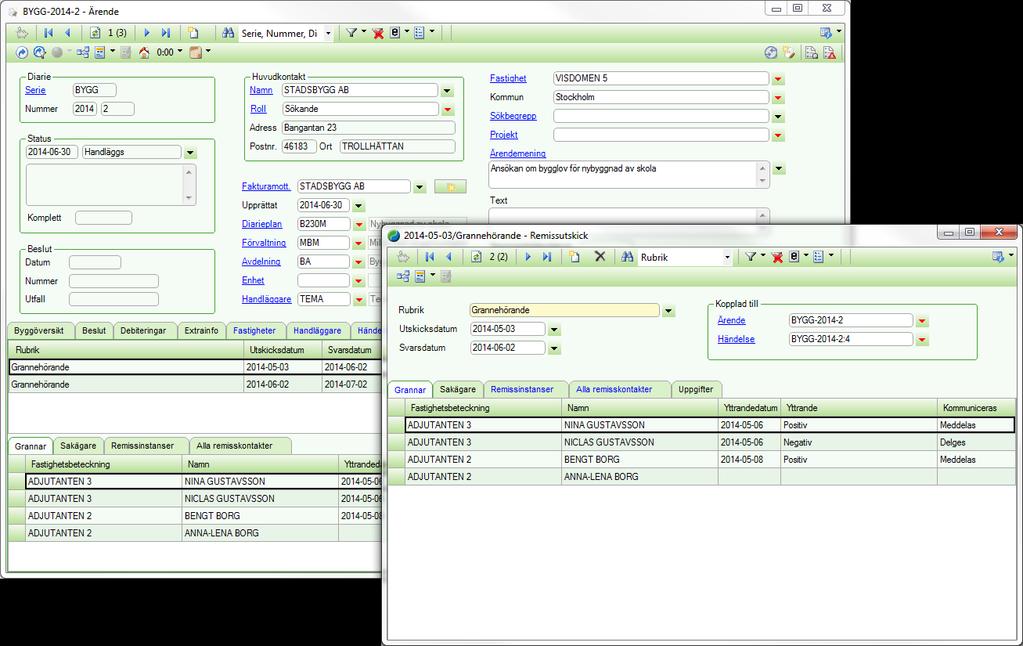Screen dimensions: 1023x646
Task: Click the Ärendemening link
Action: 518,153
